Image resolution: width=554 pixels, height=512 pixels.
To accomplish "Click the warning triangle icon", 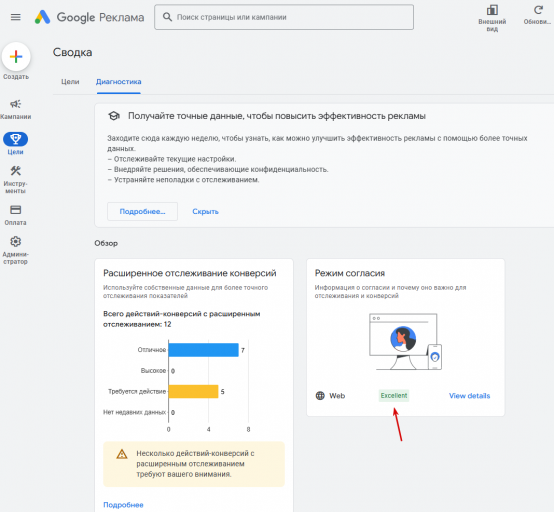I will (122, 454).
